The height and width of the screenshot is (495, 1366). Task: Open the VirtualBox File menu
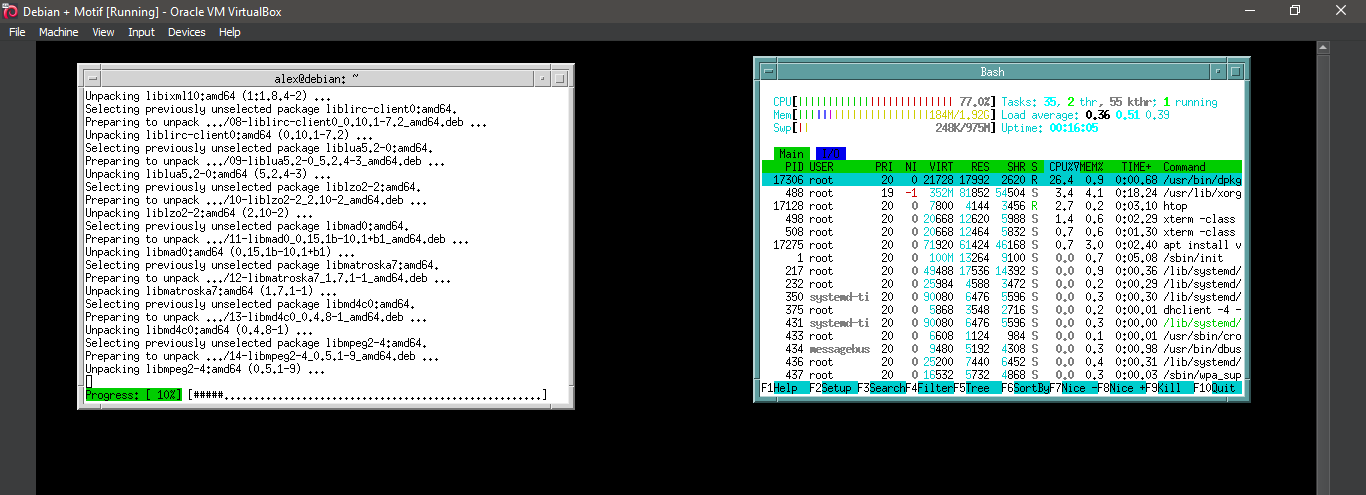coord(17,32)
